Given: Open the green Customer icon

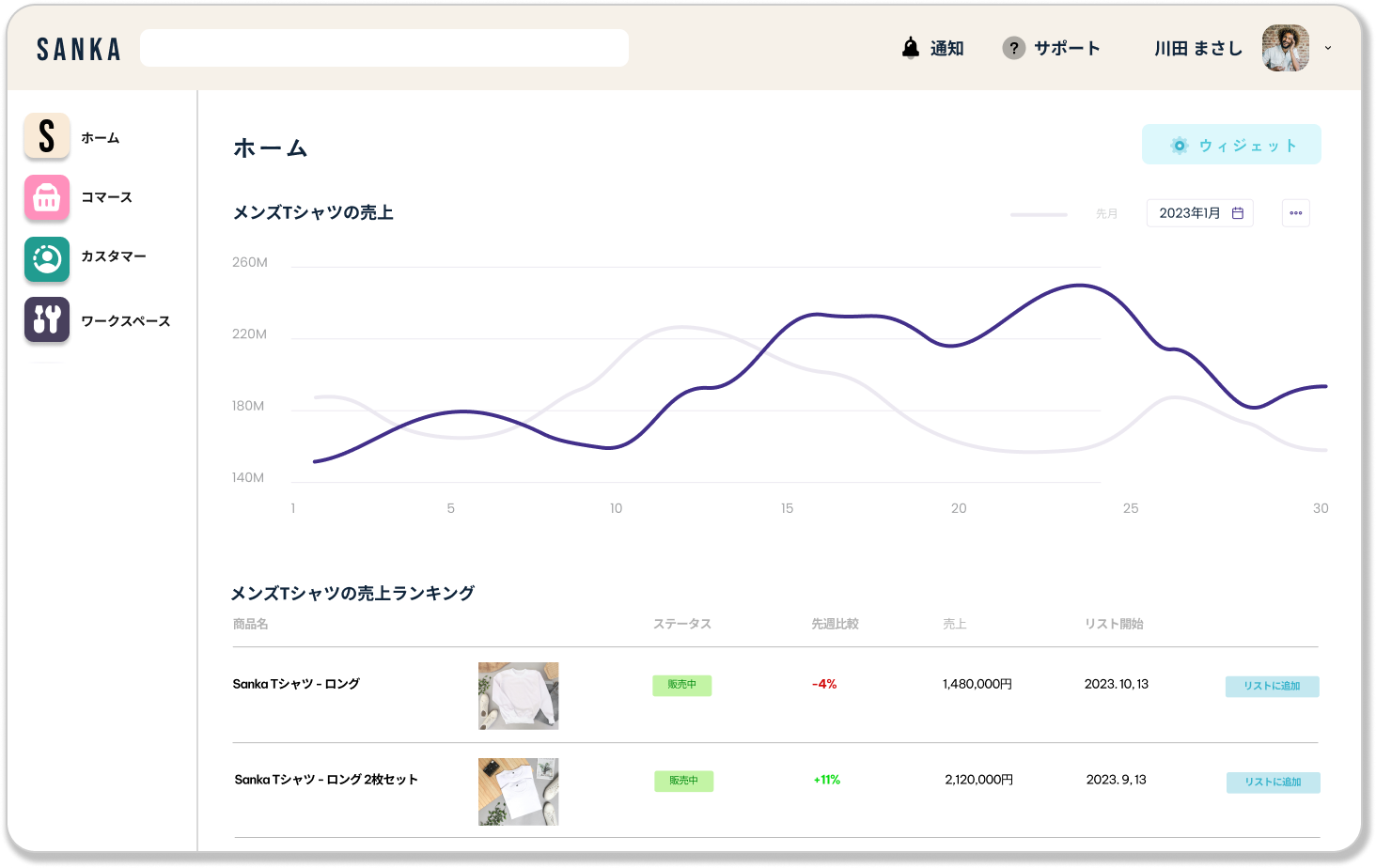Looking at the screenshot, I should click(47, 259).
